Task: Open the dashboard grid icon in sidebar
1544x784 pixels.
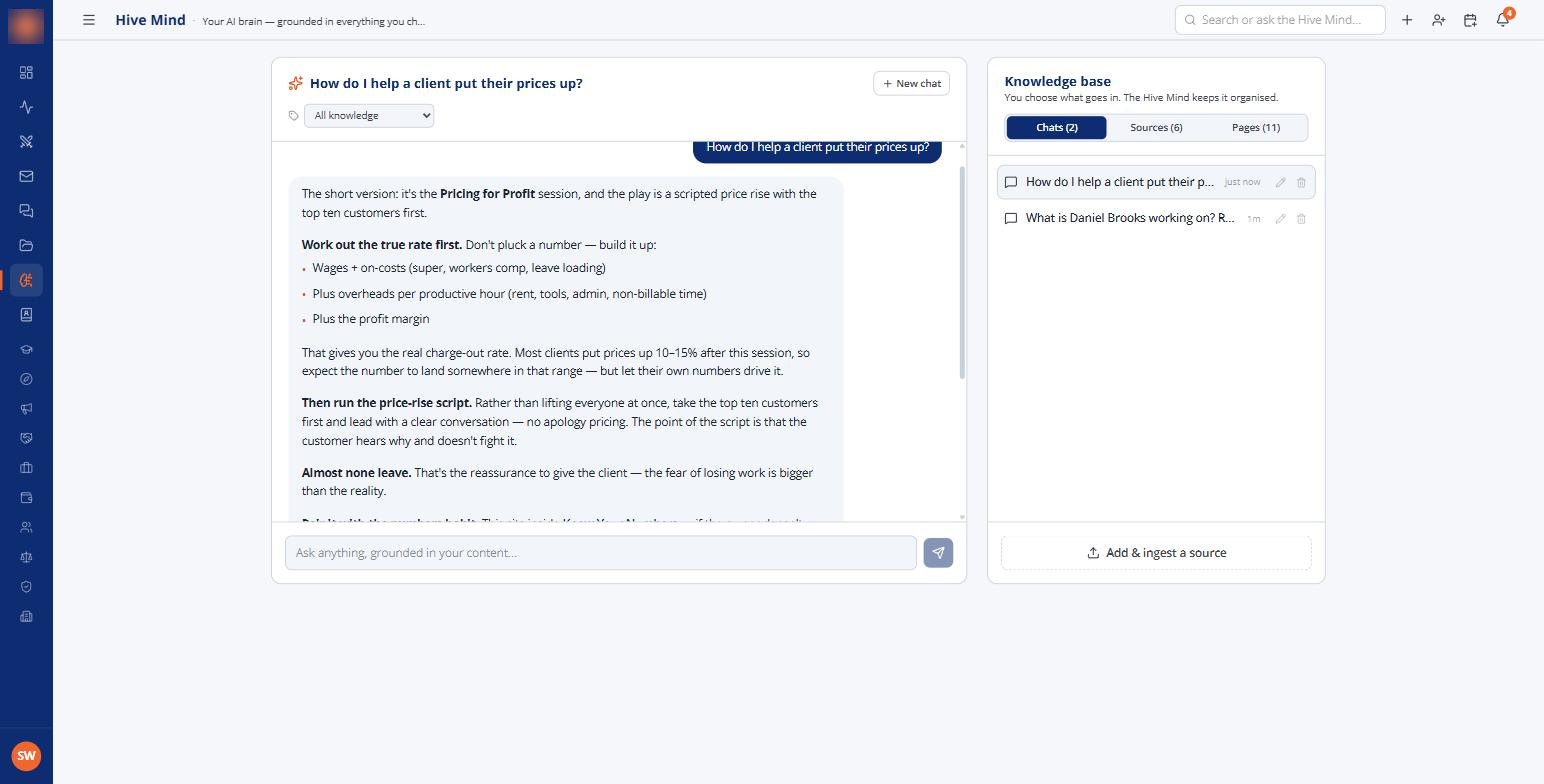Action: pyautogui.click(x=26, y=73)
